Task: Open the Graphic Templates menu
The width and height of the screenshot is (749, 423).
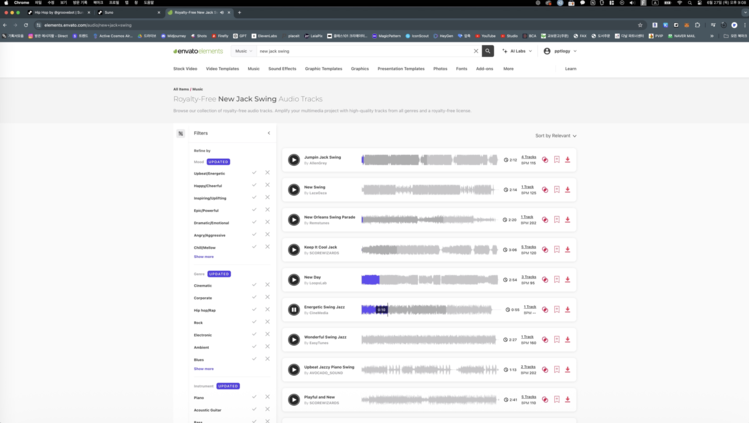Action: (x=323, y=69)
